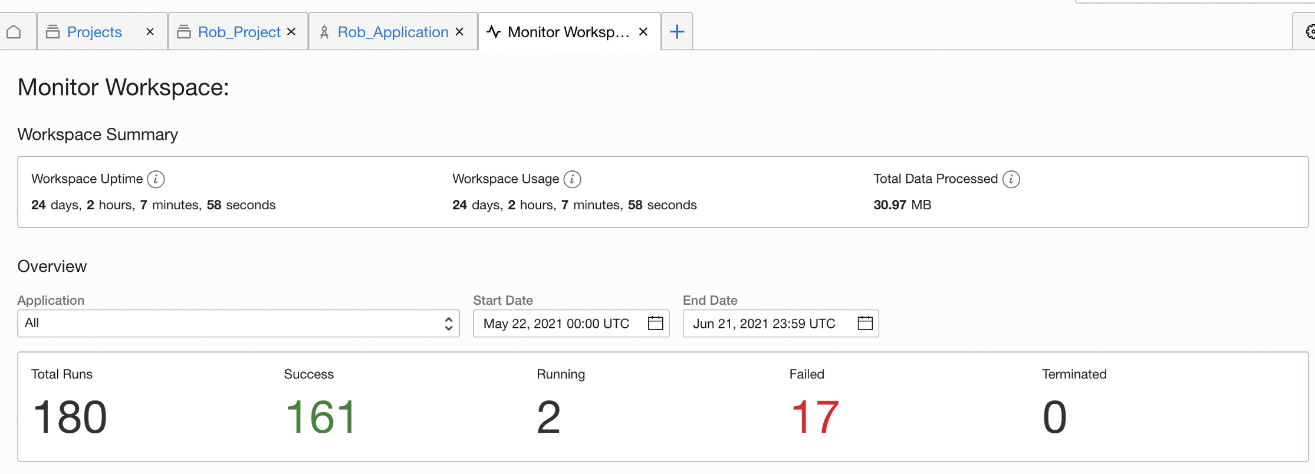Screen dimensions: 1315x474
Task: Click the Workspace Uptime info icon
Action: tap(156, 179)
